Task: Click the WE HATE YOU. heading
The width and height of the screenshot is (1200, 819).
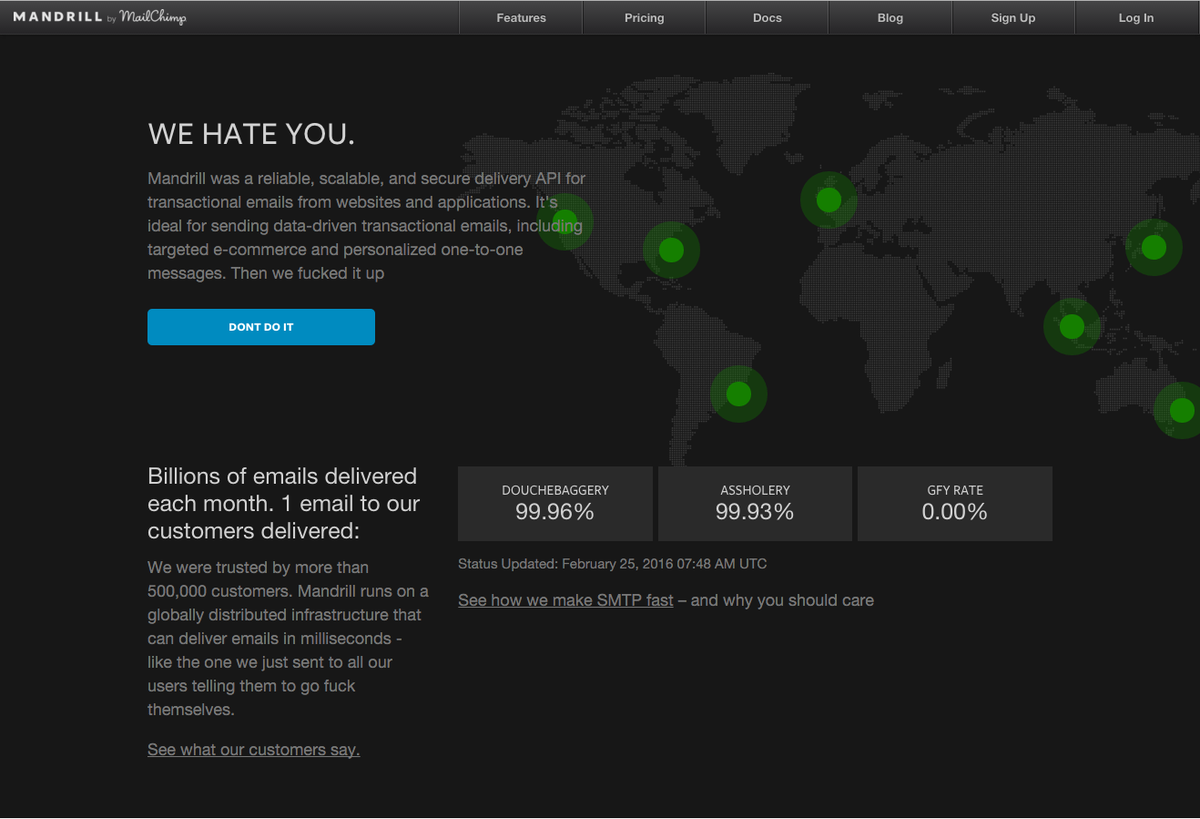Action: [x=251, y=134]
